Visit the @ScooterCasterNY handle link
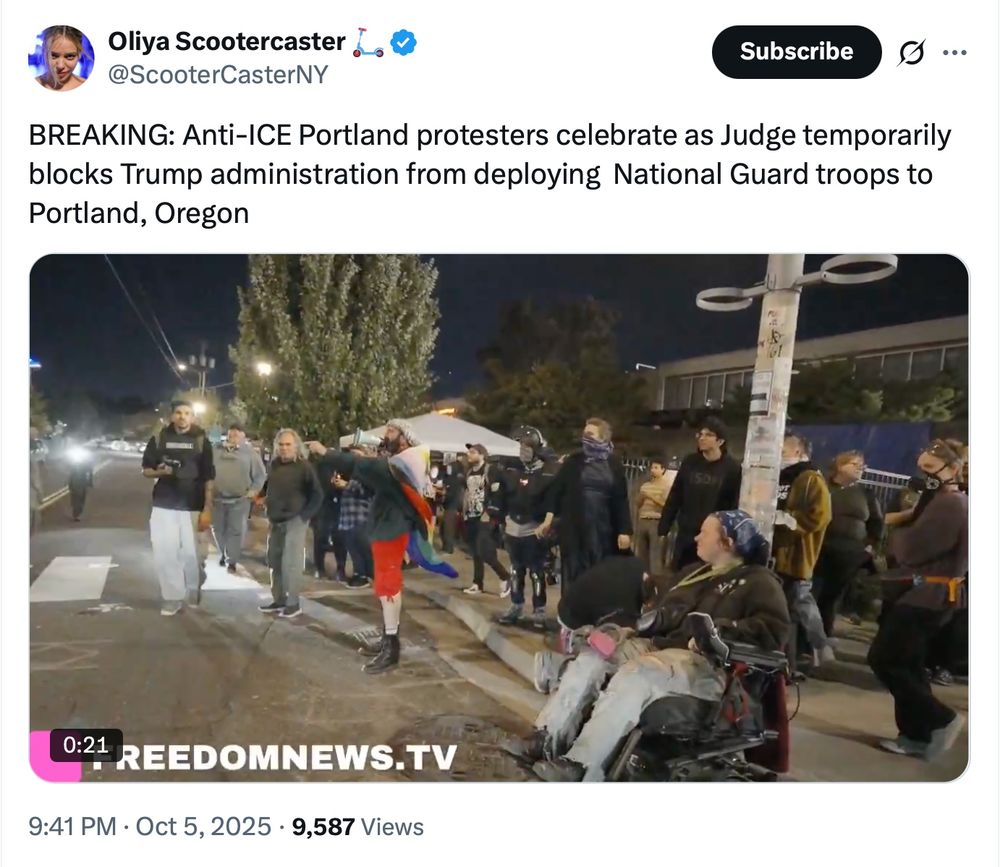 tap(218, 75)
